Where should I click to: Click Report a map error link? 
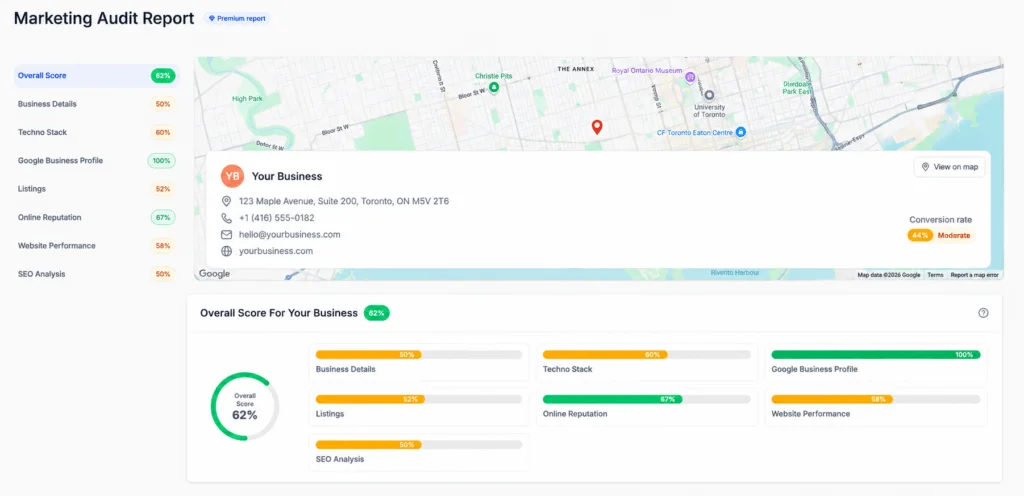(974, 275)
